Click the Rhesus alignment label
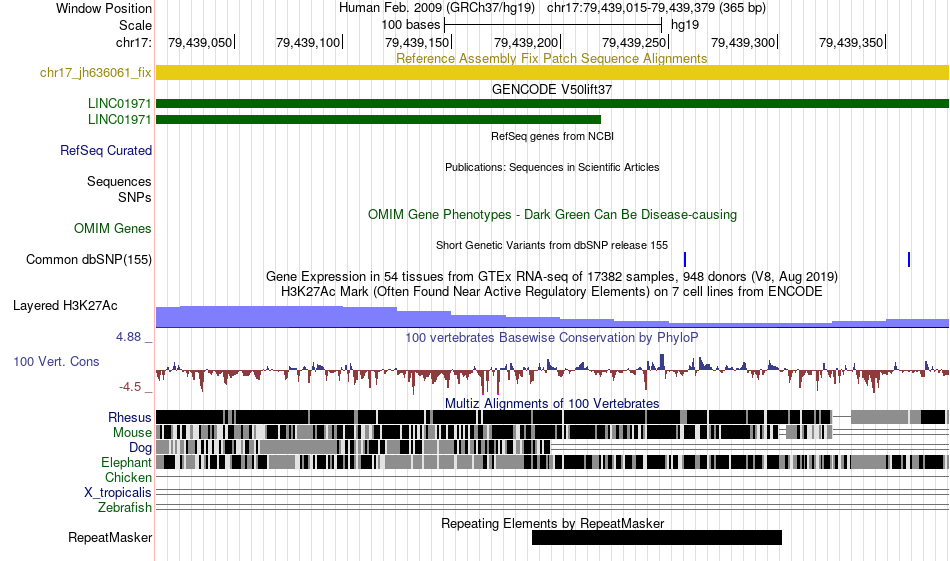950x561 pixels. 130,417
